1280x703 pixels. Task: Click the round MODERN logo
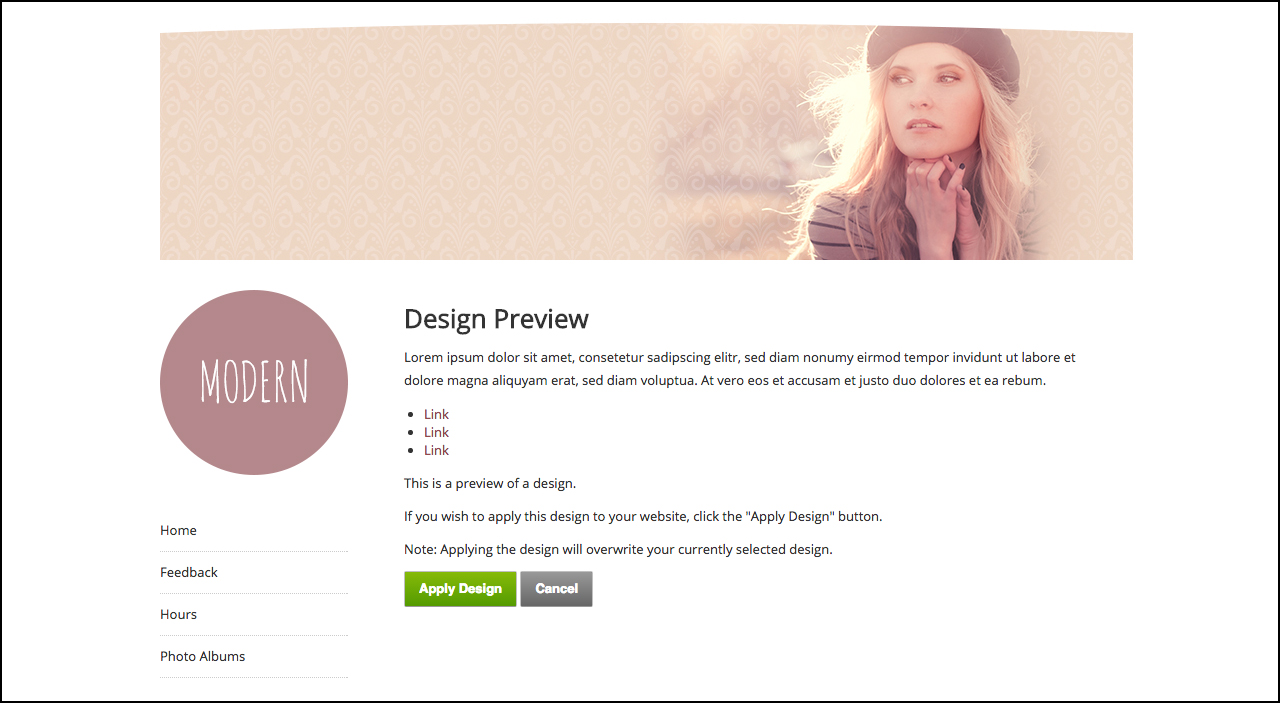coord(254,382)
